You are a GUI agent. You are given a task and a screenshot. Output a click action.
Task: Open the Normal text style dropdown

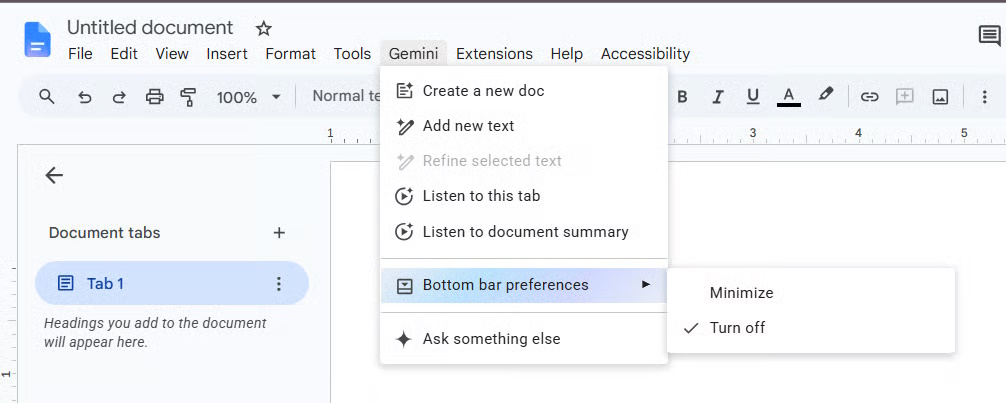pyautogui.click(x=346, y=96)
